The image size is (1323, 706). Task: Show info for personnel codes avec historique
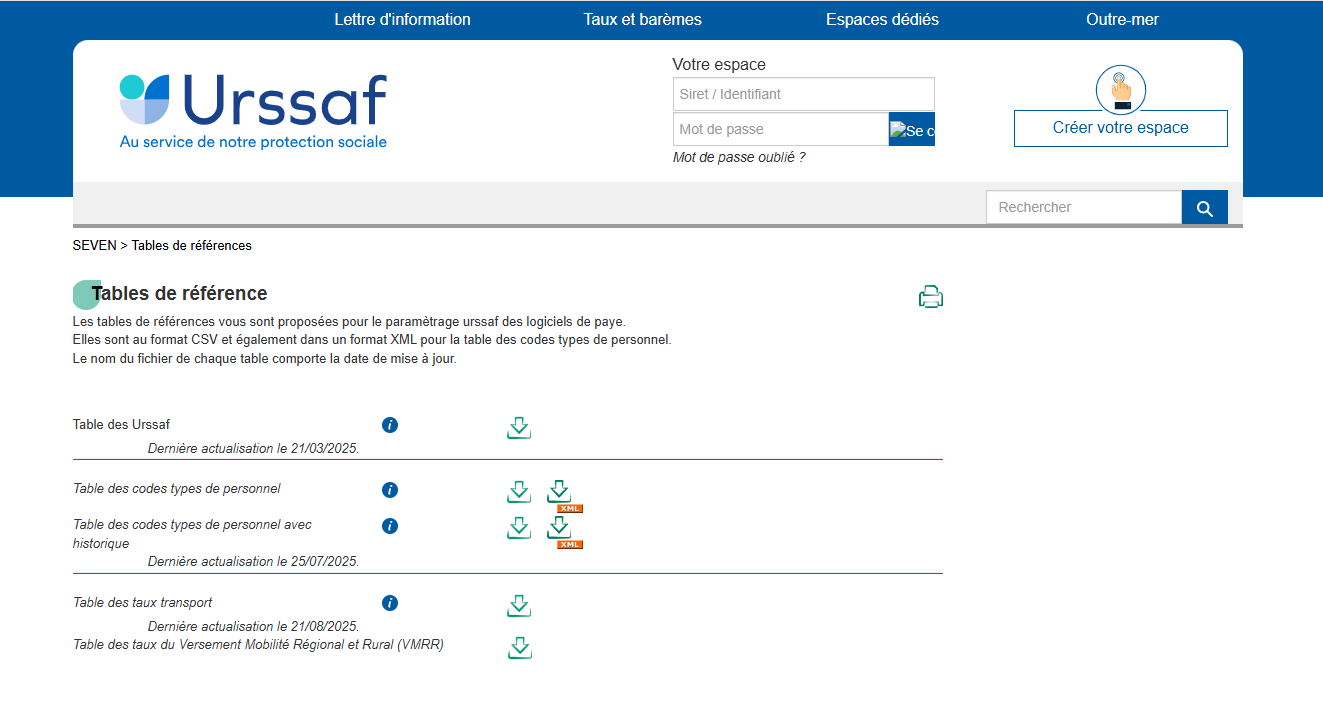tap(390, 526)
